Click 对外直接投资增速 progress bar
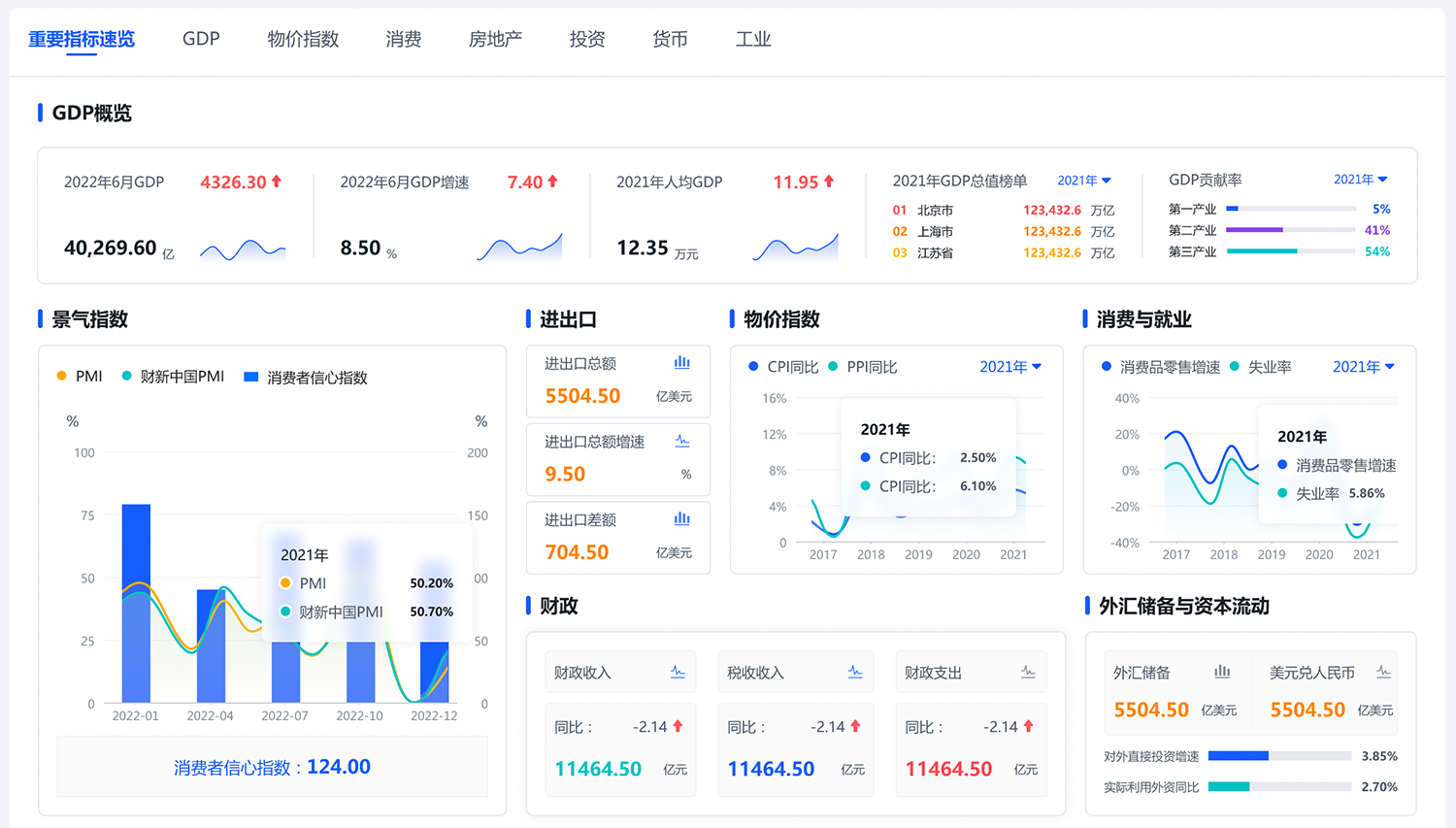This screenshot has height=828, width=1456. click(1279, 756)
